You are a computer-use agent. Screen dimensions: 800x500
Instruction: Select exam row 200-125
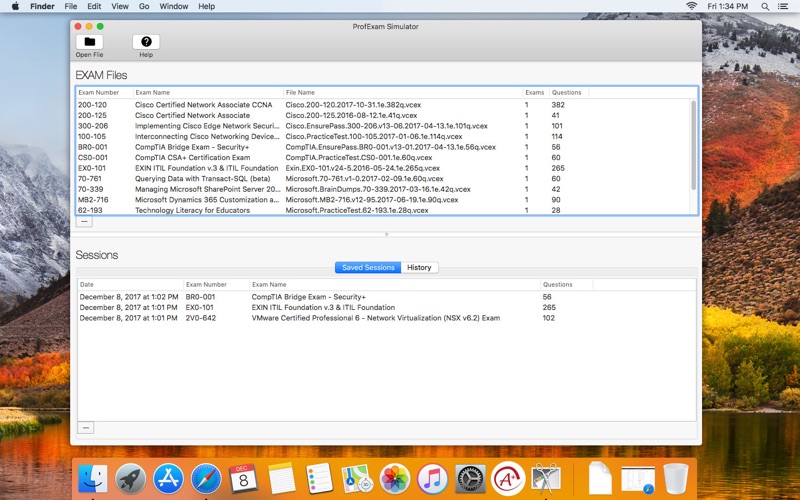click(383, 115)
